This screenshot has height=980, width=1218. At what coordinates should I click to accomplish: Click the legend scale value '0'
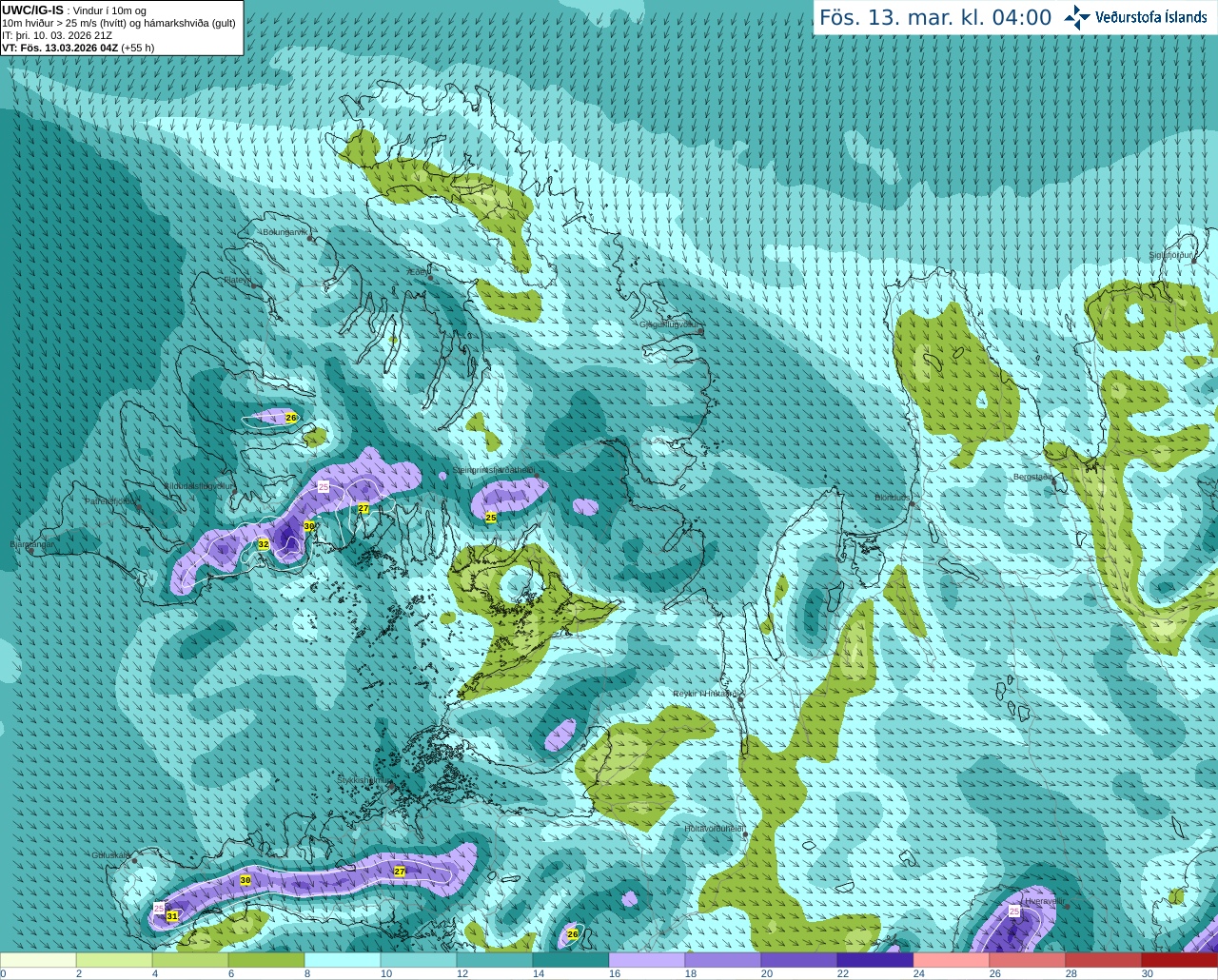pos(4,973)
